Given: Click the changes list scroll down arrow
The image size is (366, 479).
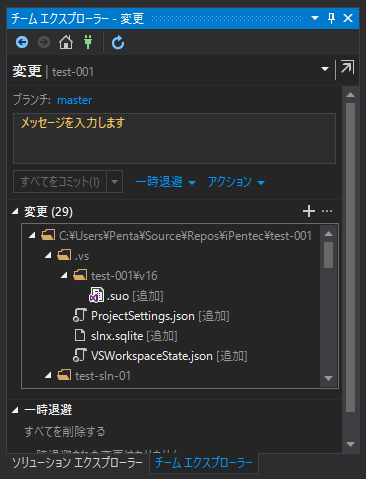Looking at the screenshot, I should [x=329, y=378].
